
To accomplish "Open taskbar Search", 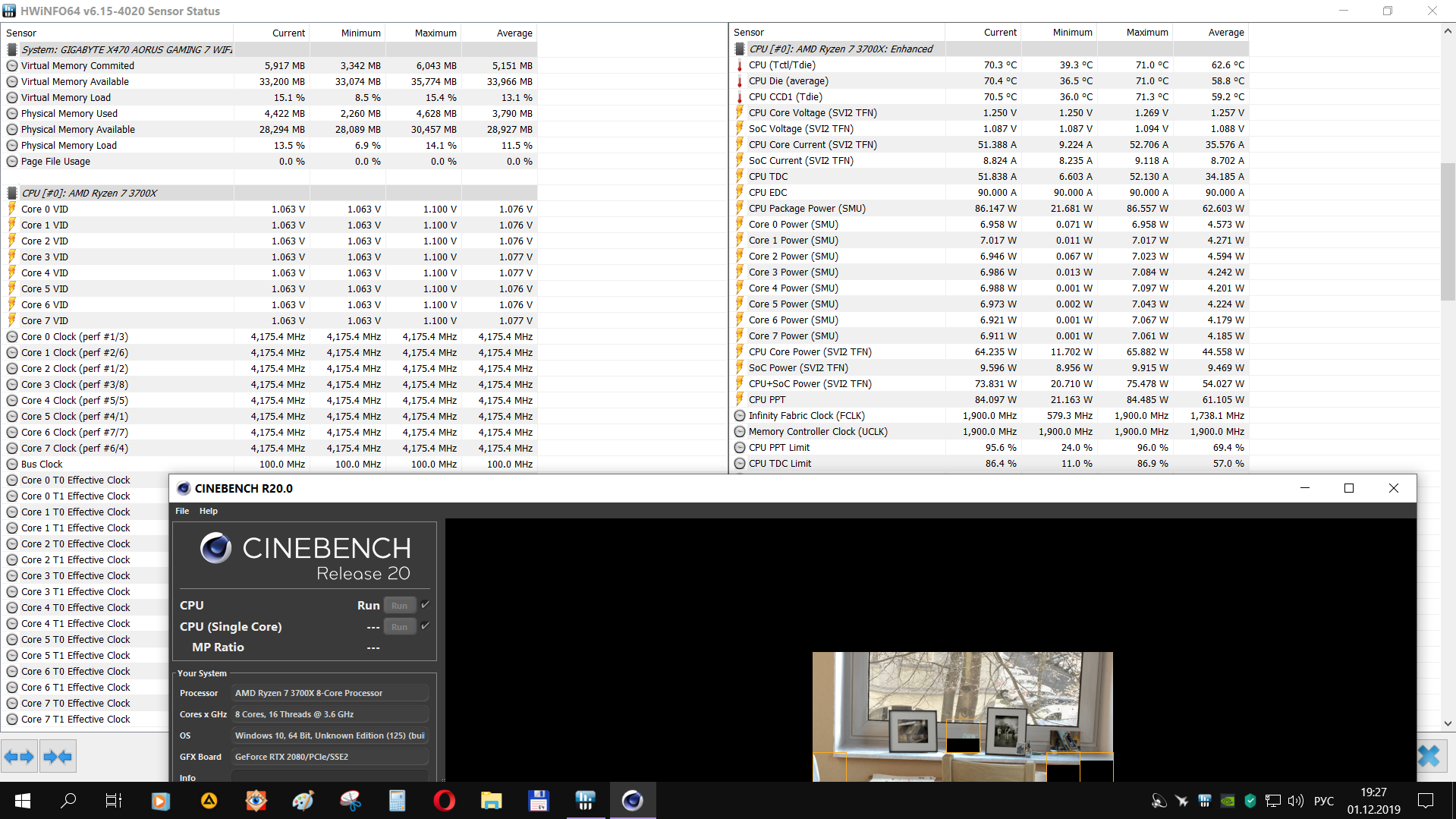I will click(x=68, y=800).
